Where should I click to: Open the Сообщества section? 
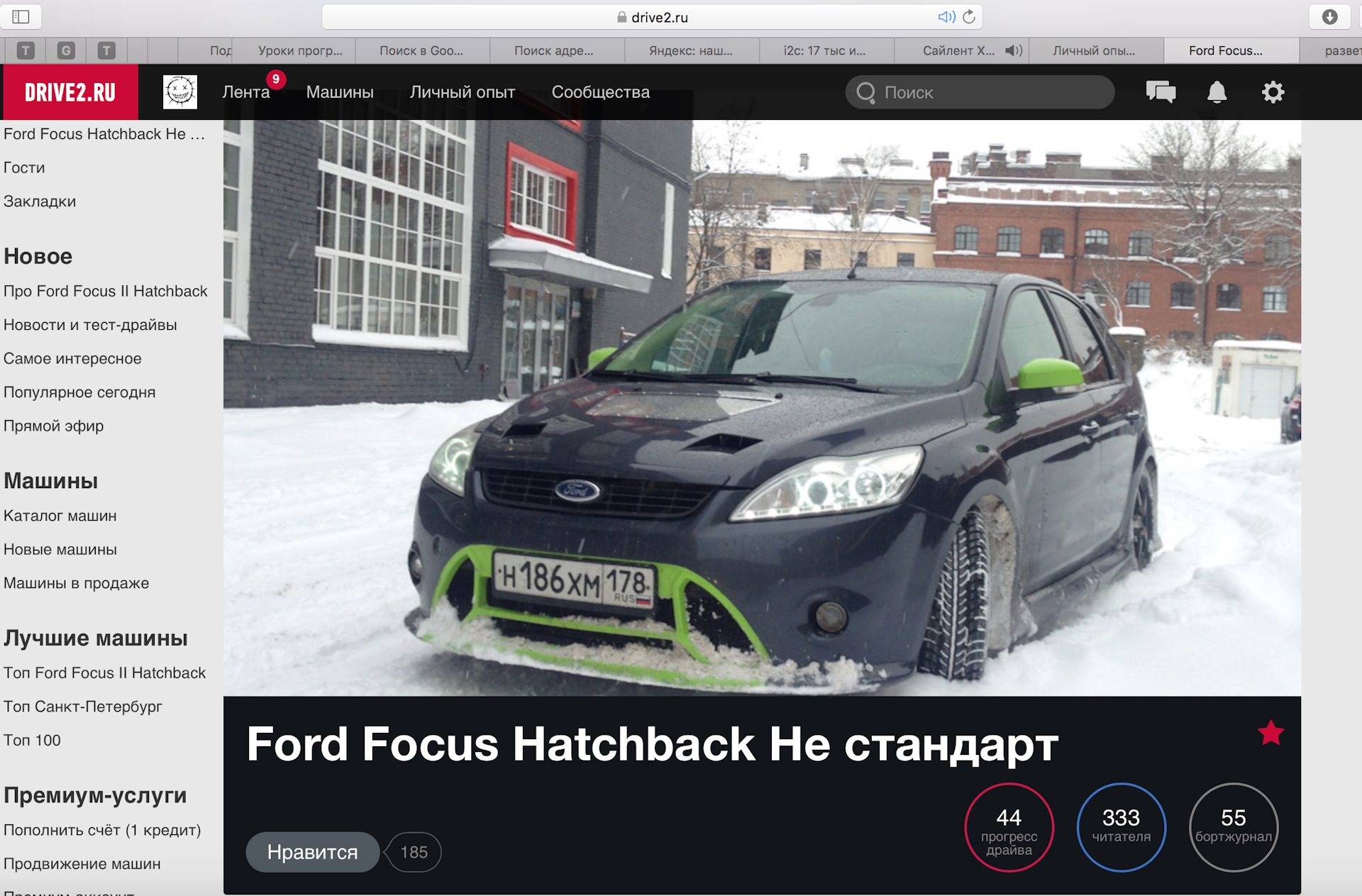(601, 92)
